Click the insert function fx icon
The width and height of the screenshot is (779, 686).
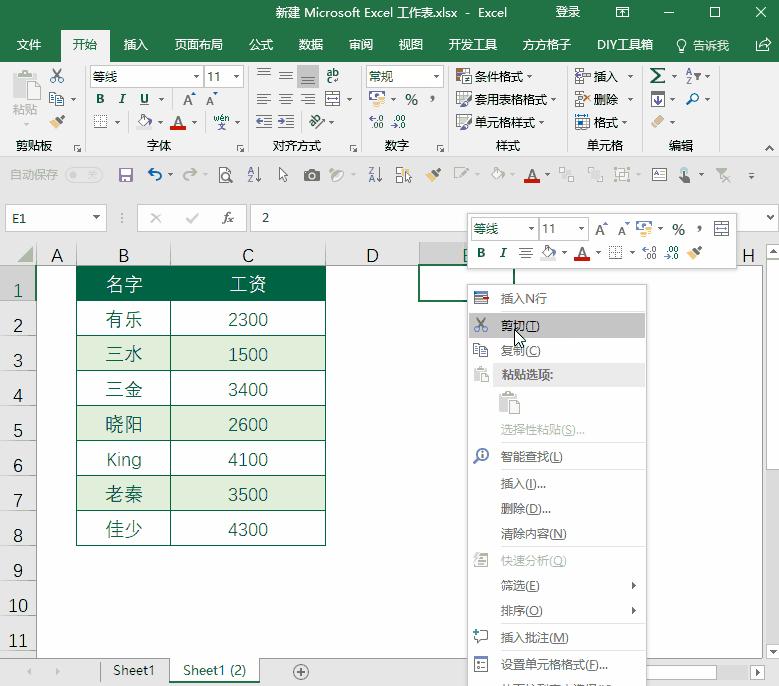228,218
